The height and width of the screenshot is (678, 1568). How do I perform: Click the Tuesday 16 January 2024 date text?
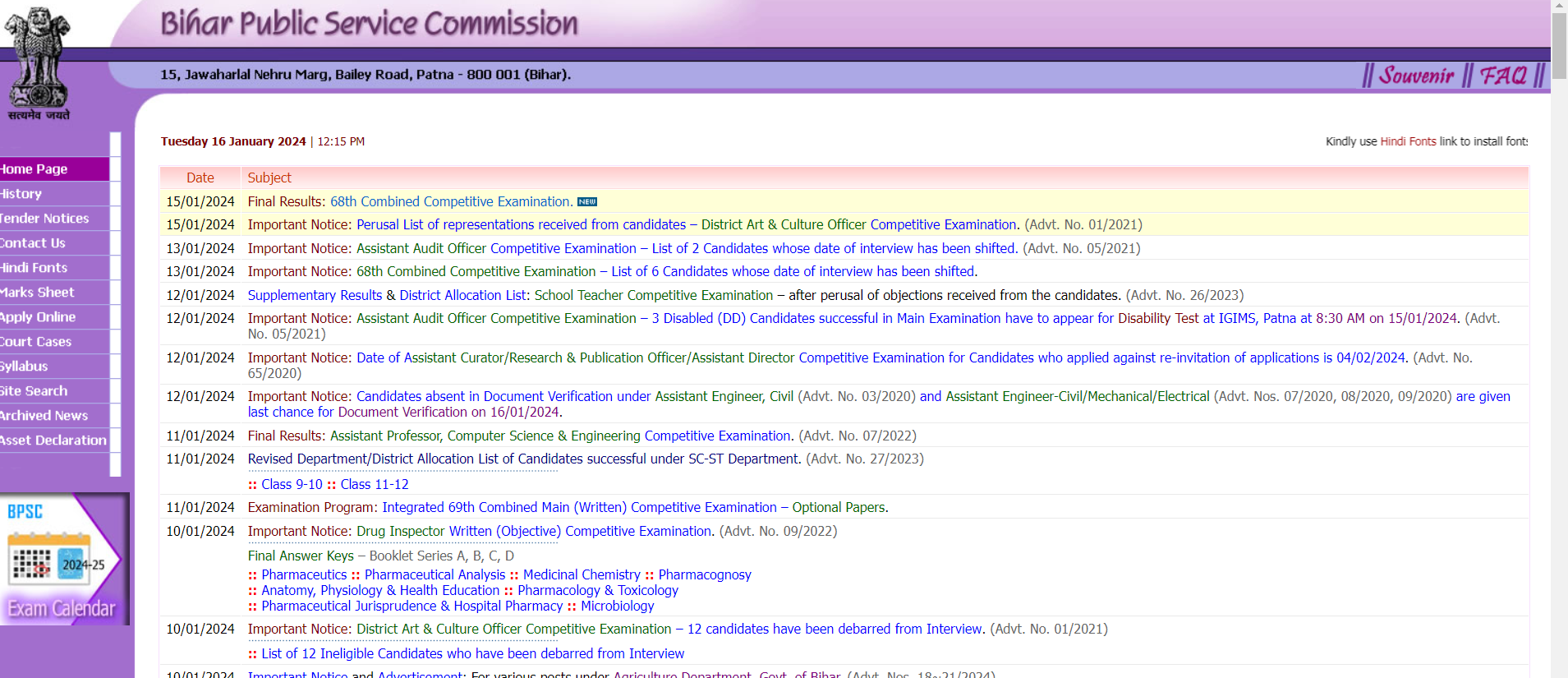point(233,141)
